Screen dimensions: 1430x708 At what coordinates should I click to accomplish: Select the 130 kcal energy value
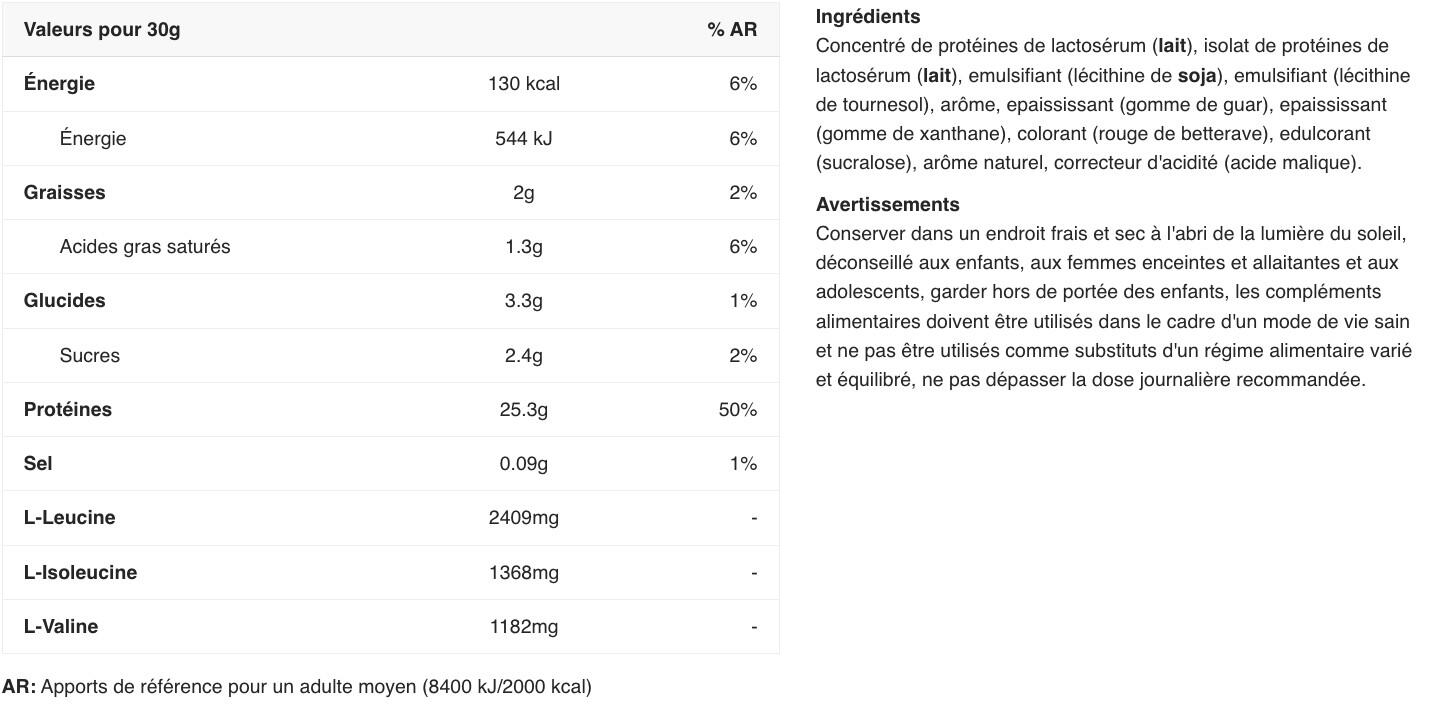coord(523,84)
